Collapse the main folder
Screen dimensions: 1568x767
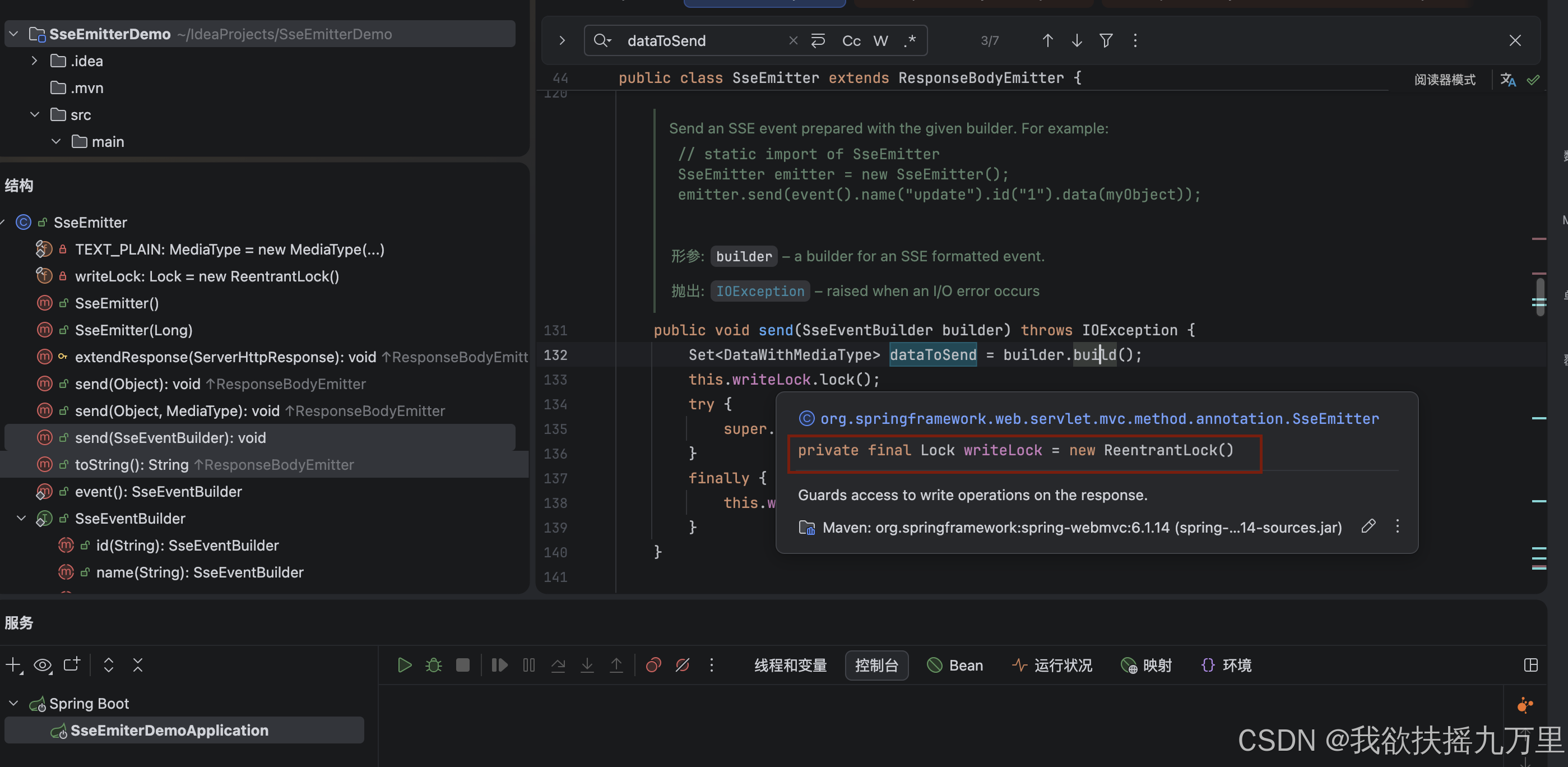click(56, 141)
